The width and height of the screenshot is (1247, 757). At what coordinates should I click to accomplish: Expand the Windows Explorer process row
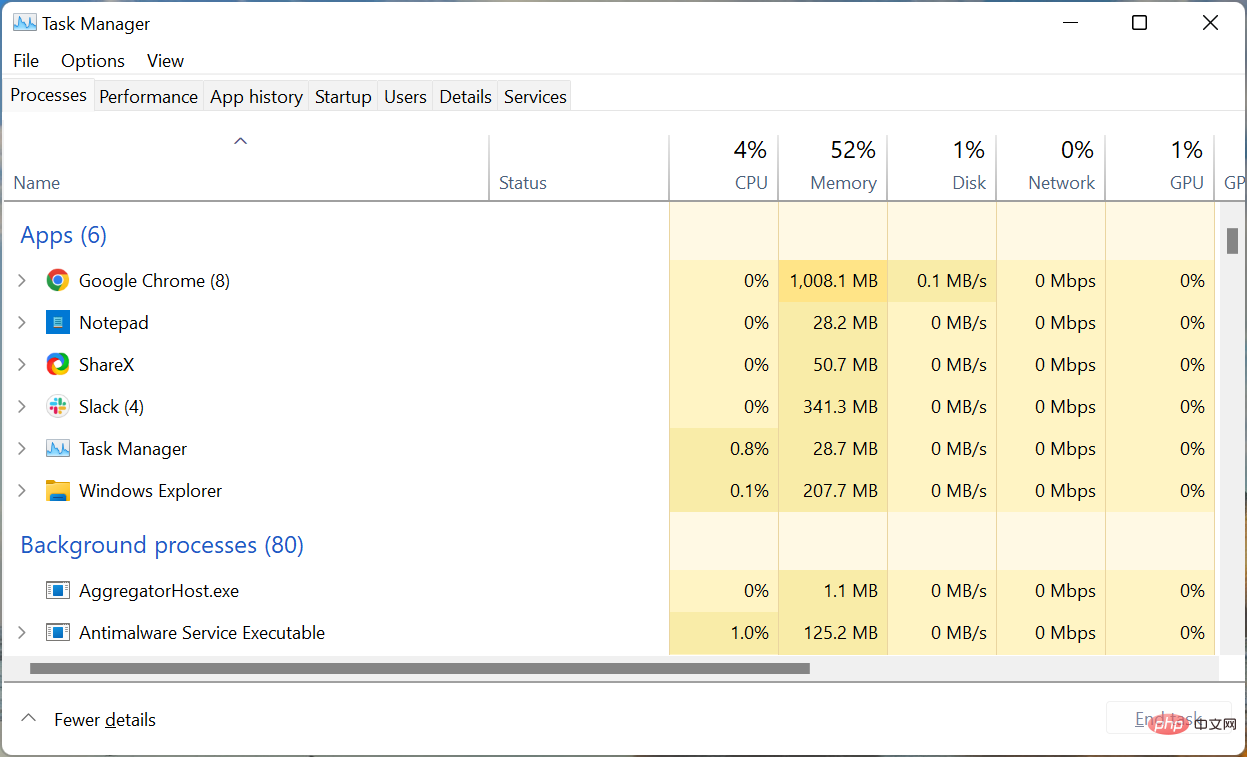click(22, 491)
